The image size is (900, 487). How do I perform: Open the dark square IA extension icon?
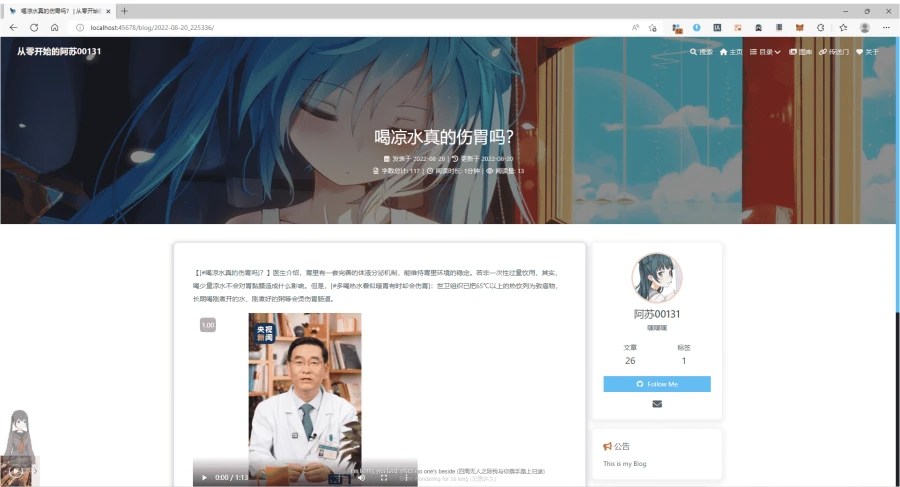(717, 28)
